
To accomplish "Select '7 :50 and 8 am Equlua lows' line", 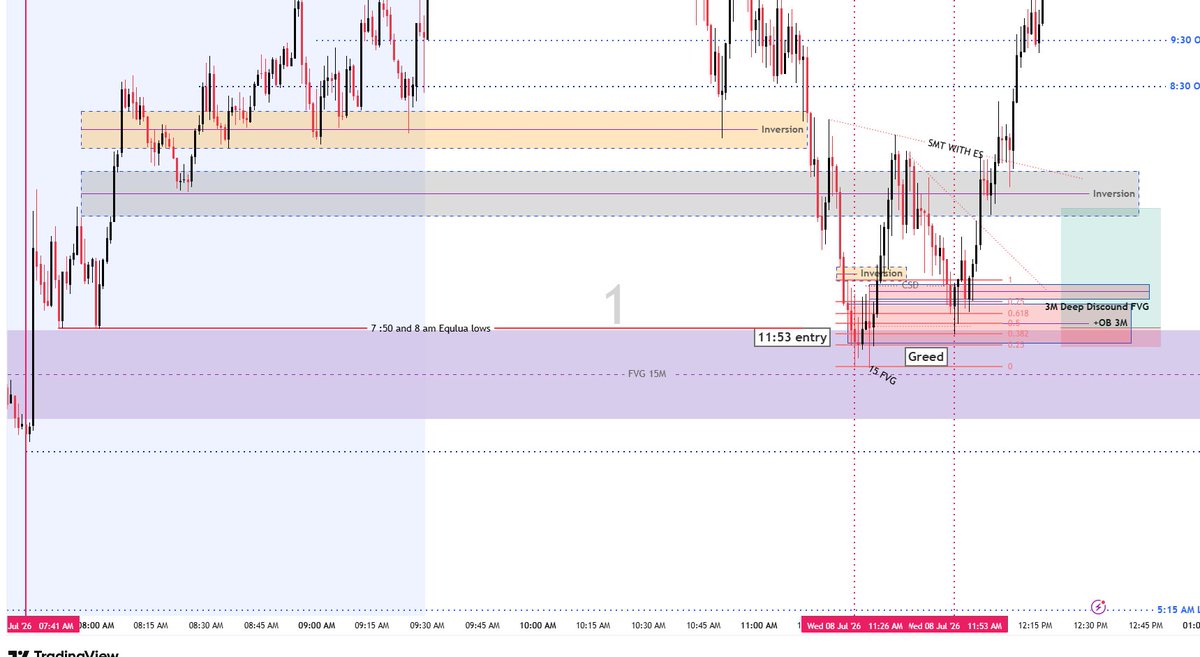I will [x=430, y=328].
